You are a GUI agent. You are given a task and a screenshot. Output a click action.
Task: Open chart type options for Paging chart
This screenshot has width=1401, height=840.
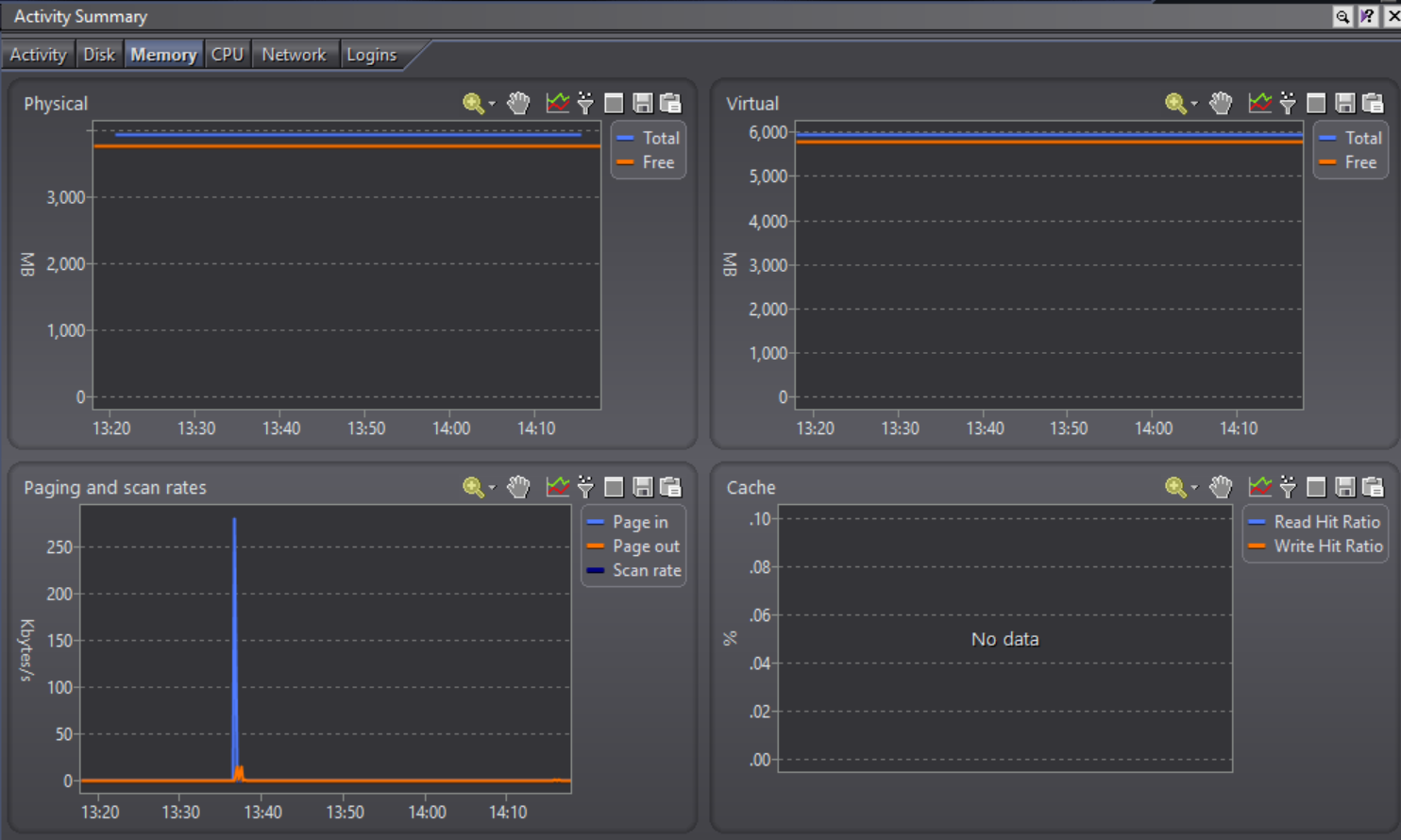click(x=558, y=487)
